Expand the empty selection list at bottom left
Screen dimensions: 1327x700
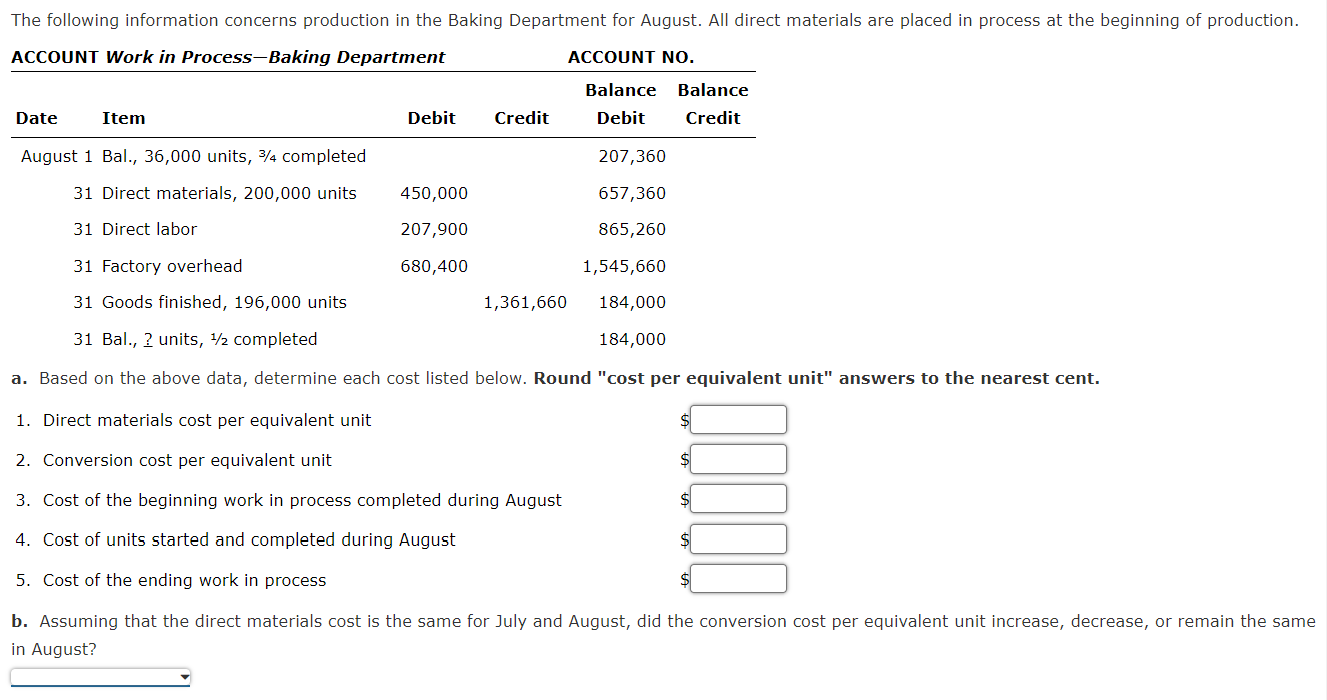pos(100,676)
